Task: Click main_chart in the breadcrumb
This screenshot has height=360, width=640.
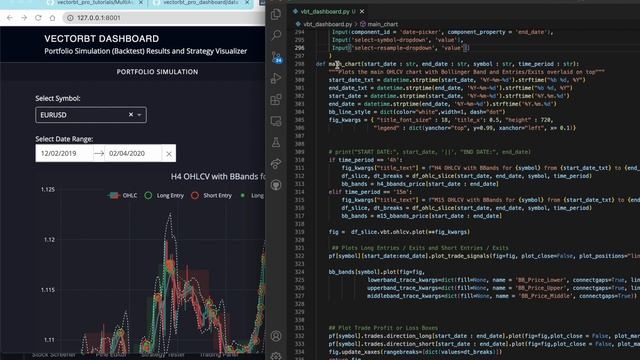Action: [x=382, y=24]
